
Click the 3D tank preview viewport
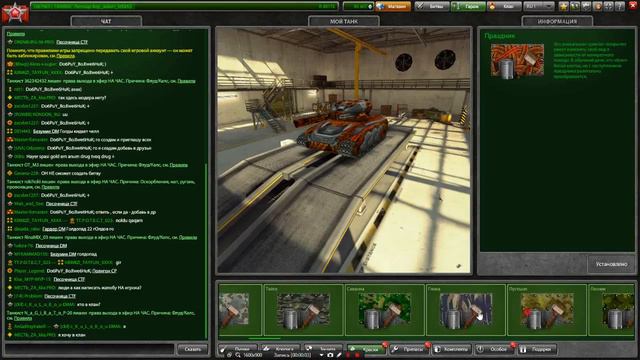(x=344, y=150)
